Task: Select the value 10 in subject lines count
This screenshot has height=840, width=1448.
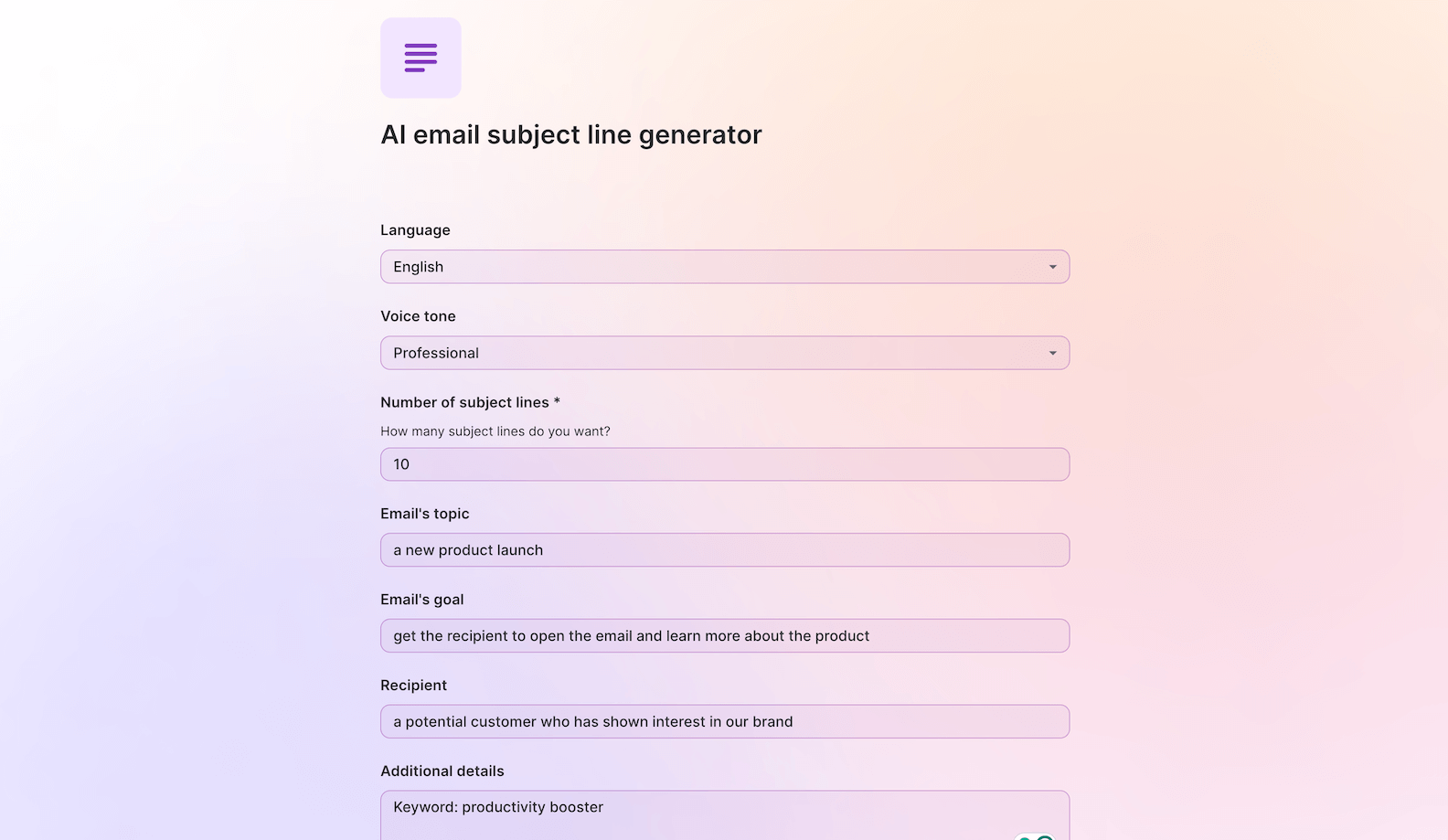Action: 400,464
